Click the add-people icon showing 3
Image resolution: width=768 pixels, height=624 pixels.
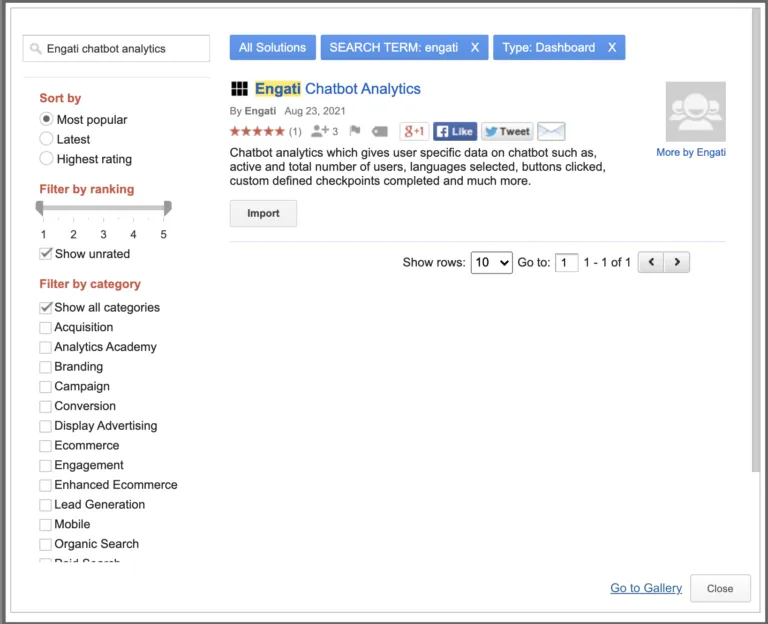tap(324, 131)
